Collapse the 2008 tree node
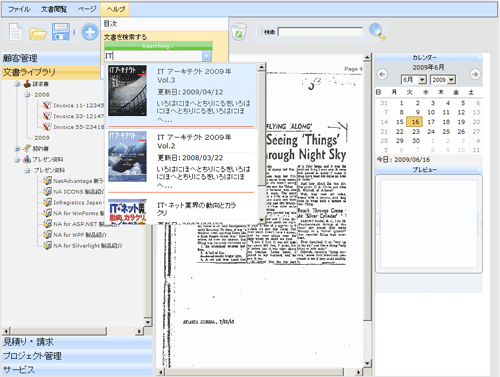 27,95
